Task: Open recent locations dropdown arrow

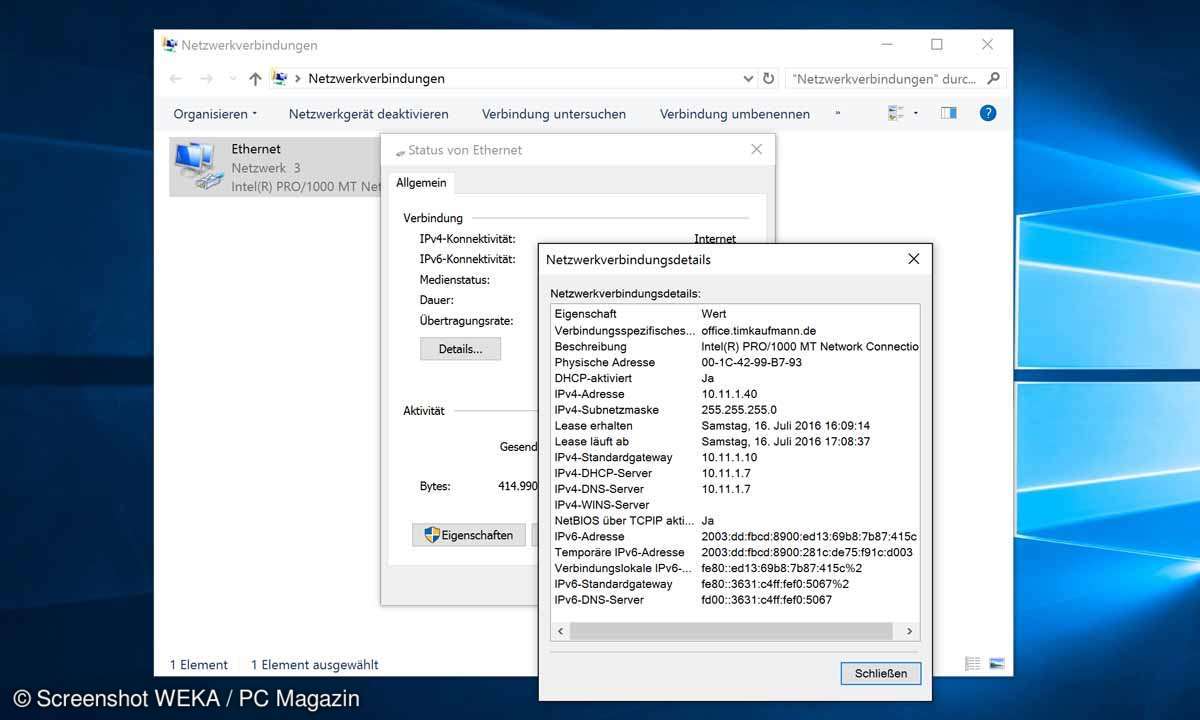Action: point(233,78)
